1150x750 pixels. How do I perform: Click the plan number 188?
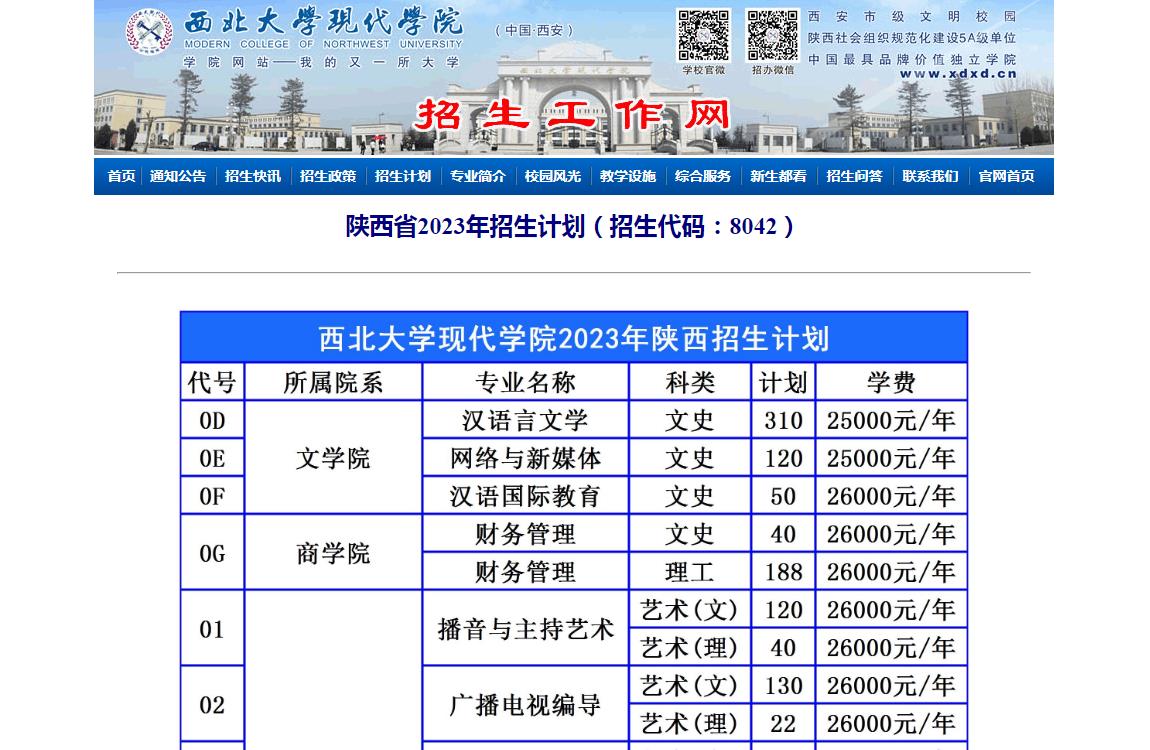tap(783, 572)
